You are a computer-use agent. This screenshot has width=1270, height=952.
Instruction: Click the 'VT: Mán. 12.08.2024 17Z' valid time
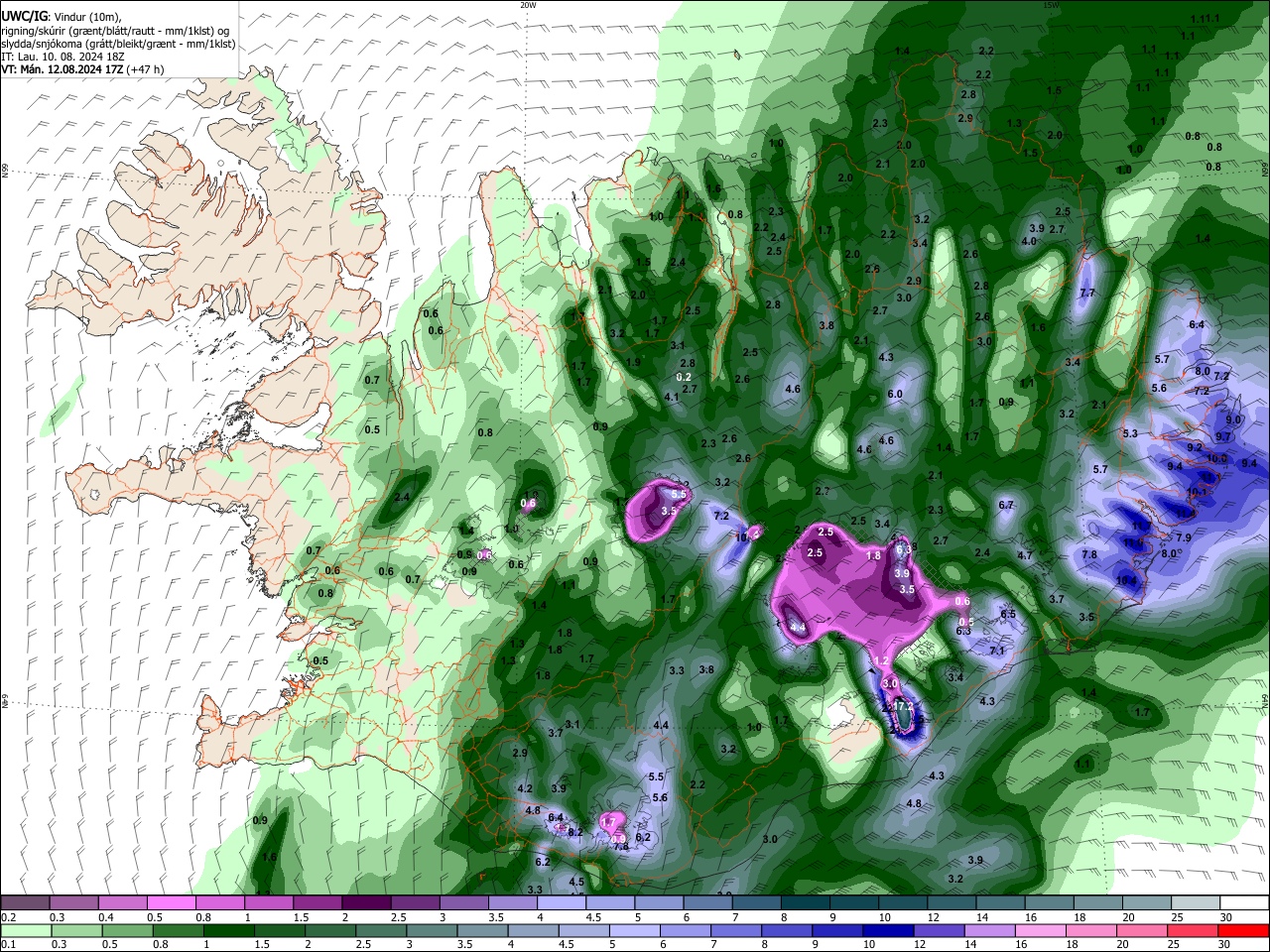(62, 69)
